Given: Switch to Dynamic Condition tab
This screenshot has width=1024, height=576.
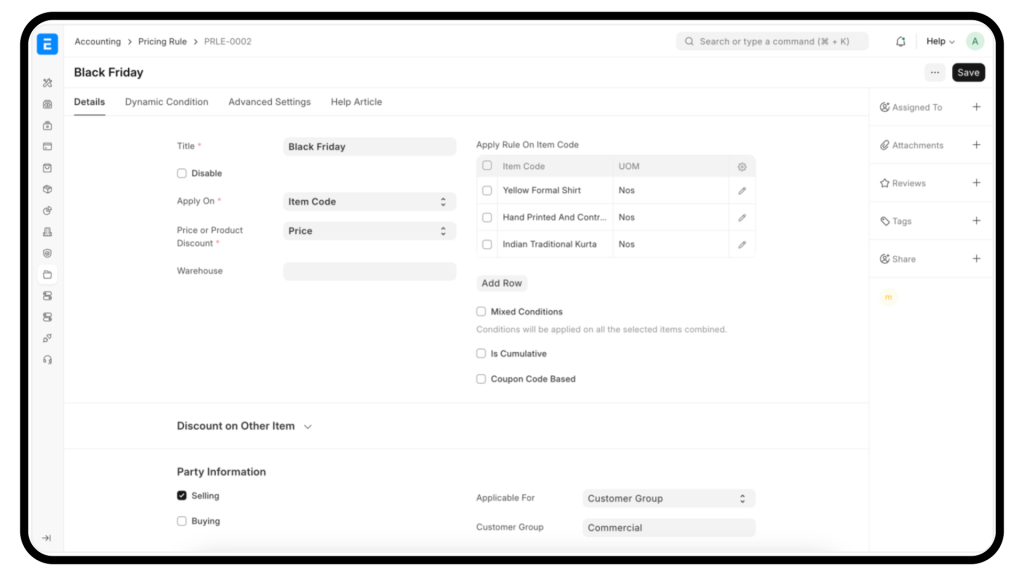Looking at the screenshot, I should pos(166,102).
